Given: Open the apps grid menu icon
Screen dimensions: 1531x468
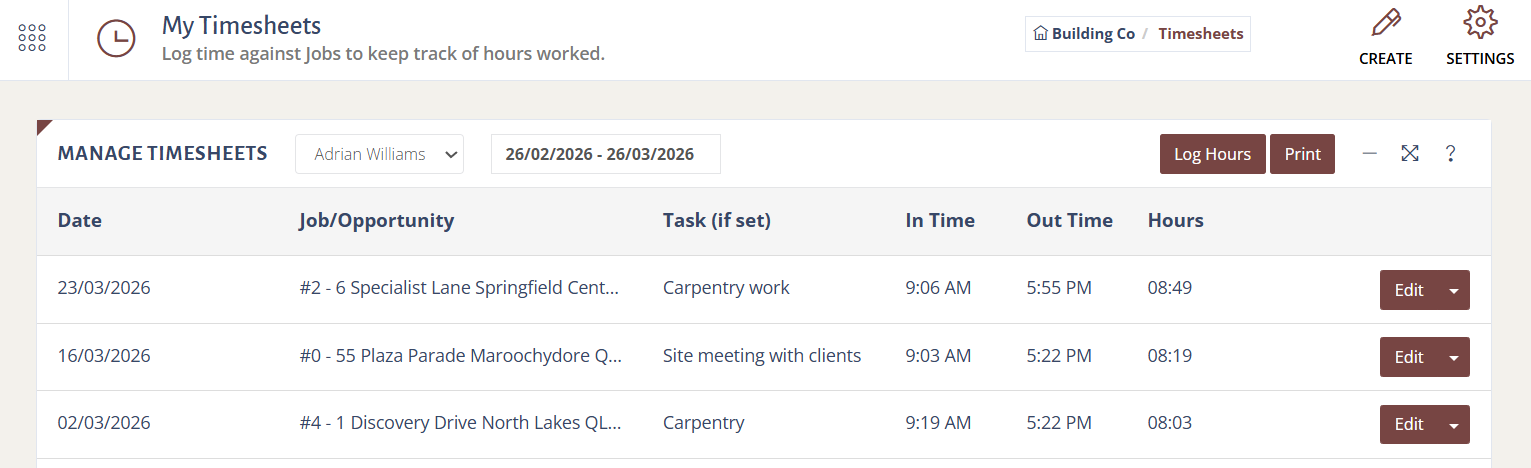Looking at the screenshot, I should [x=33, y=38].
